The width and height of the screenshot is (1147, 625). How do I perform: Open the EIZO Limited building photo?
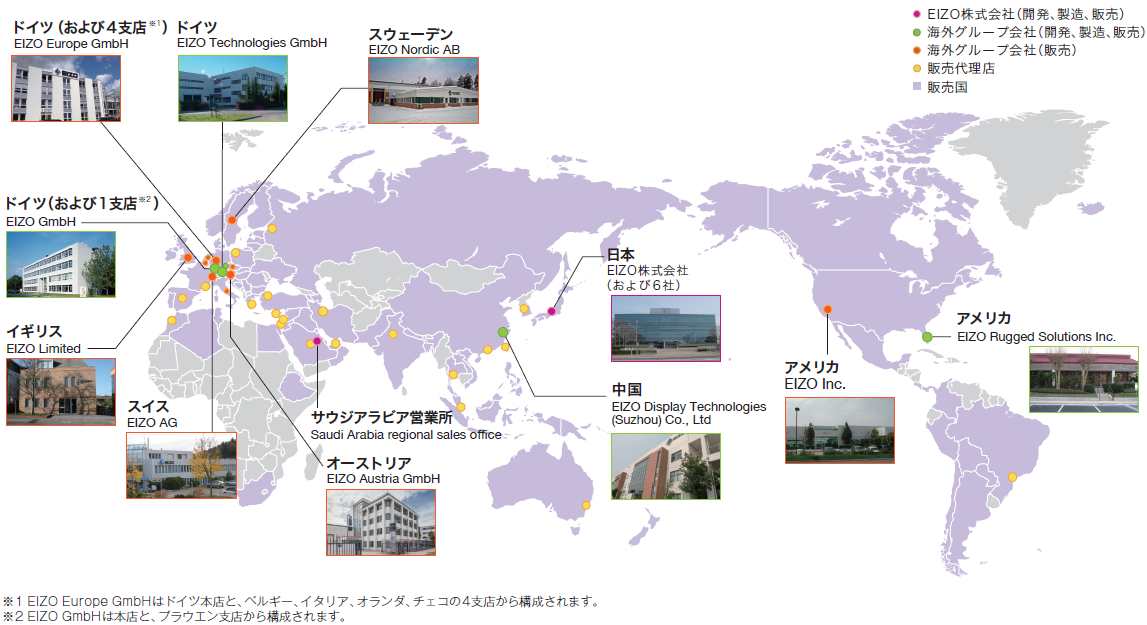tap(61, 392)
